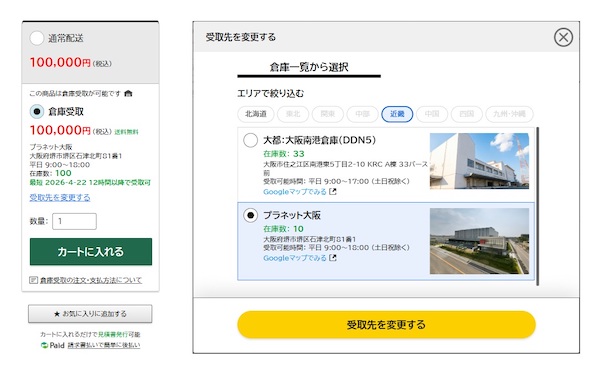Viewport: 600px width, 377px height.
Task: Filter by 関東 area
Action: coord(328,114)
